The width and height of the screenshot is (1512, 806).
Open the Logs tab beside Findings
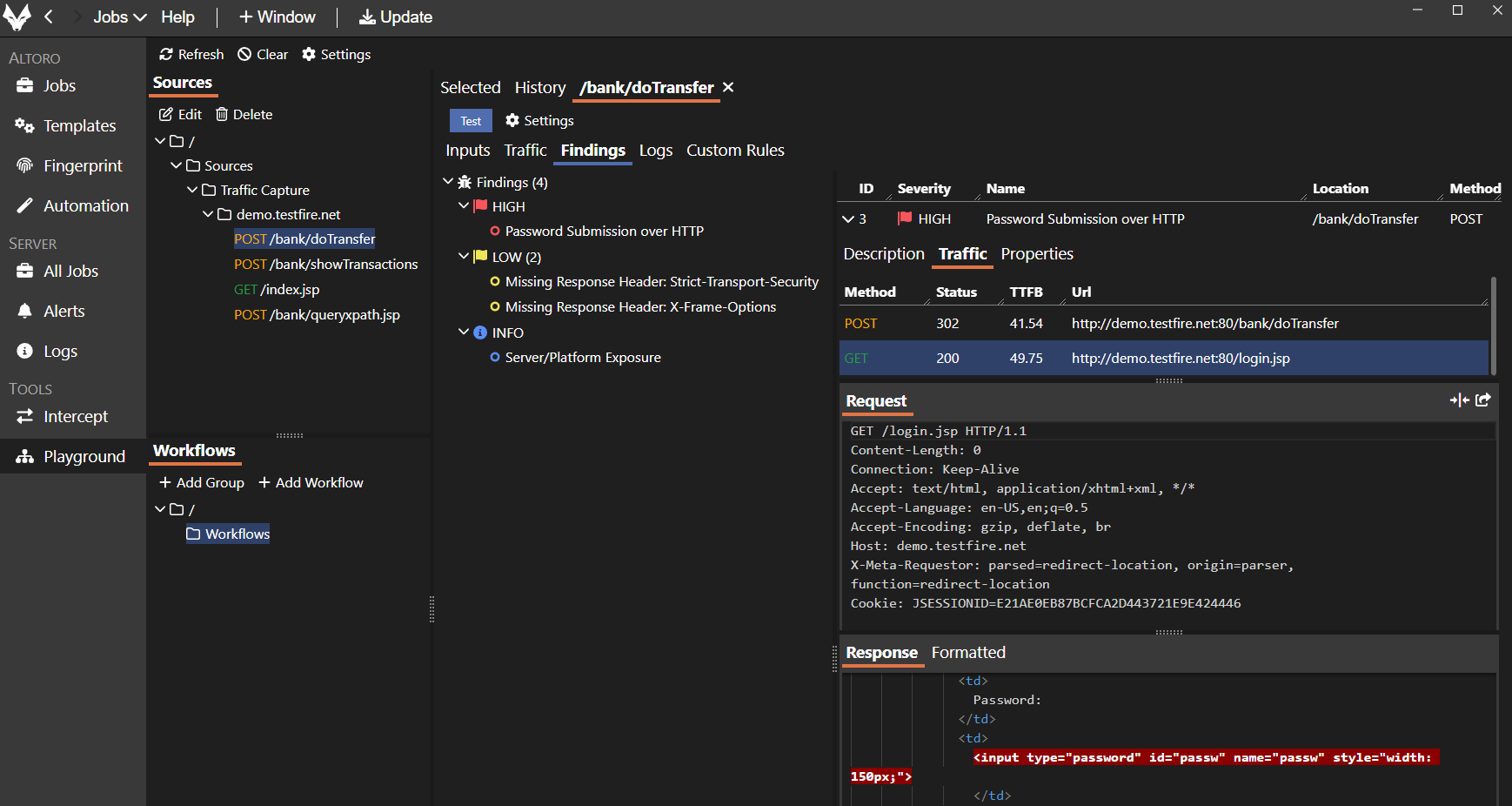(656, 150)
